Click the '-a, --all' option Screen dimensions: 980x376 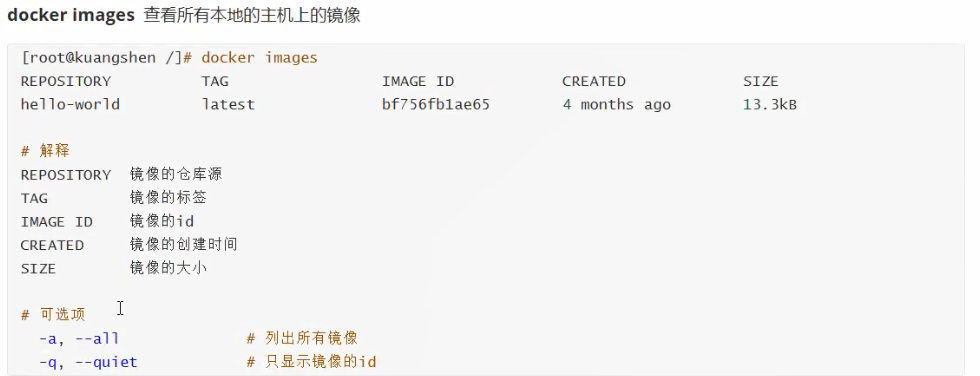point(79,339)
